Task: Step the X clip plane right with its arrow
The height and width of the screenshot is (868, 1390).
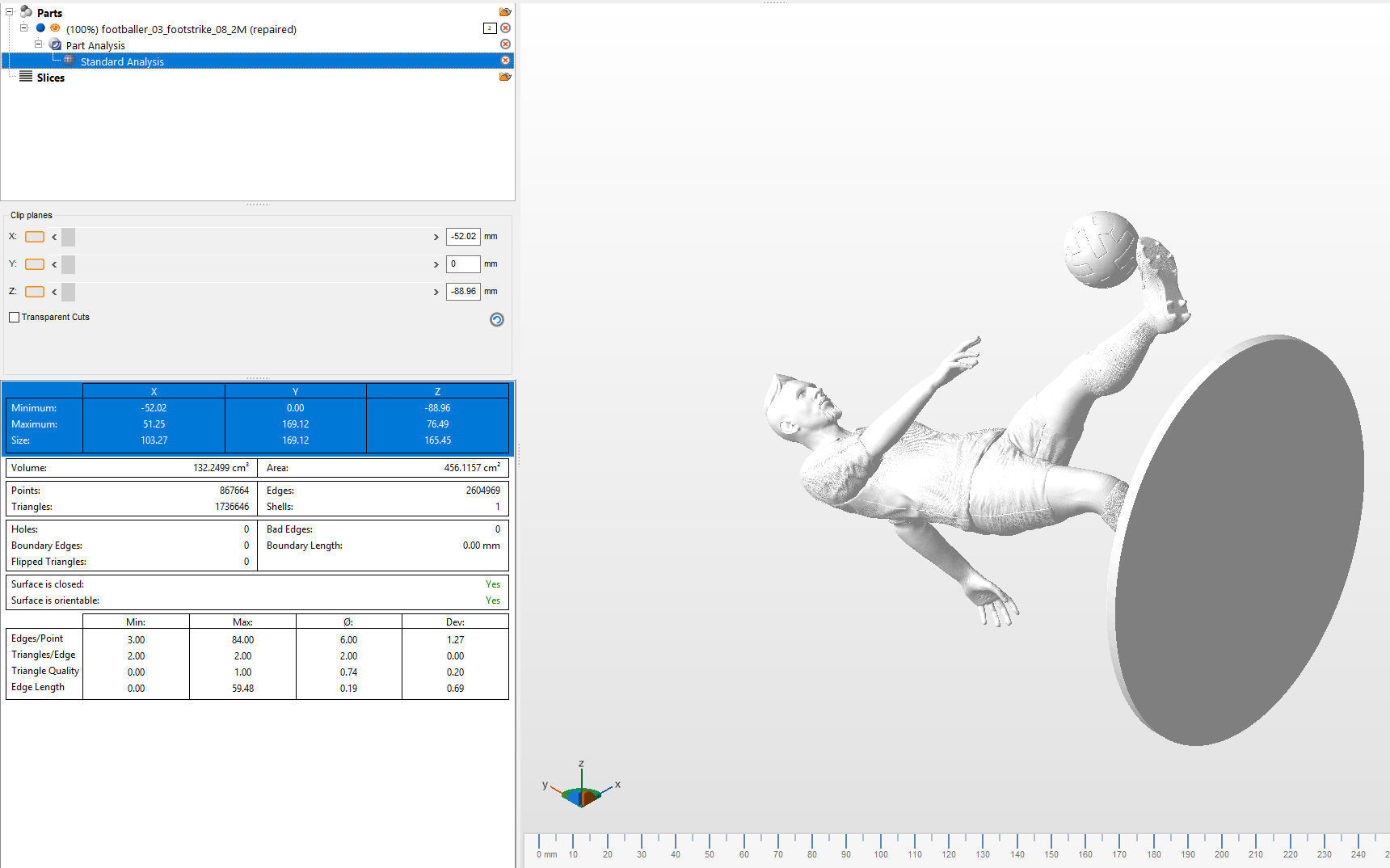Action: coord(436,237)
